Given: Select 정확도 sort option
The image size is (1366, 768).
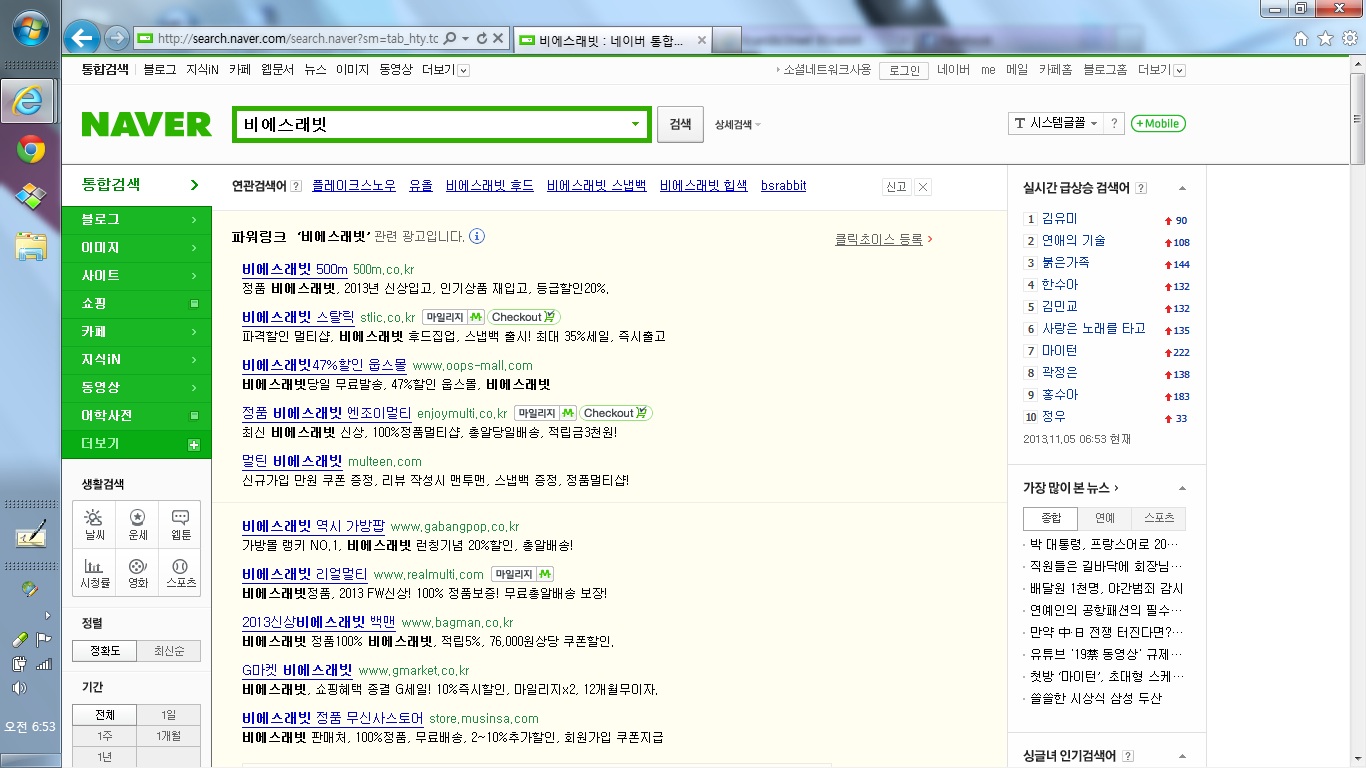Looking at the screenshot, I should click(105, 652).
